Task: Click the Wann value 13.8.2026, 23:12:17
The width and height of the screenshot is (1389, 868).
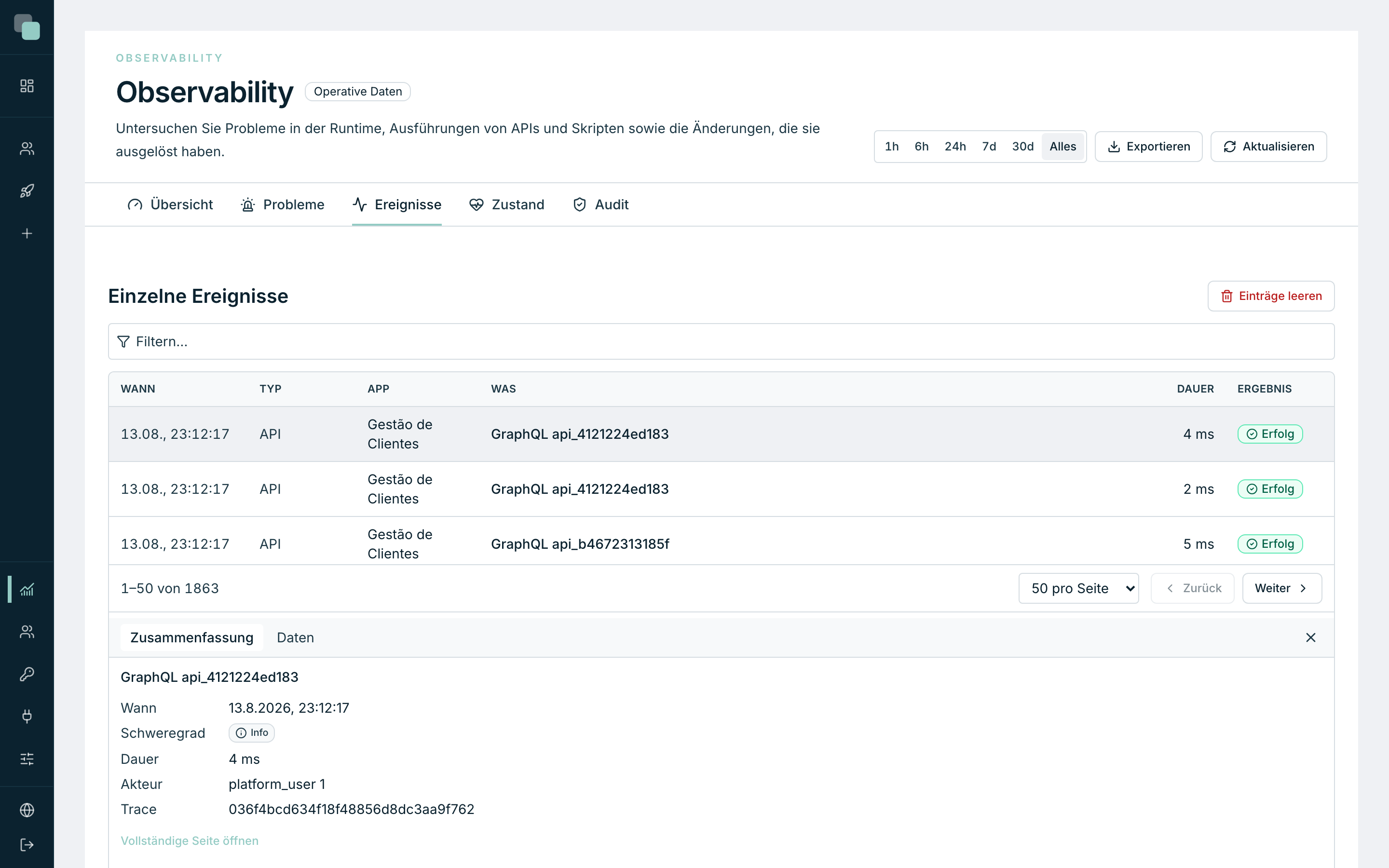Action: click(289, 708)
